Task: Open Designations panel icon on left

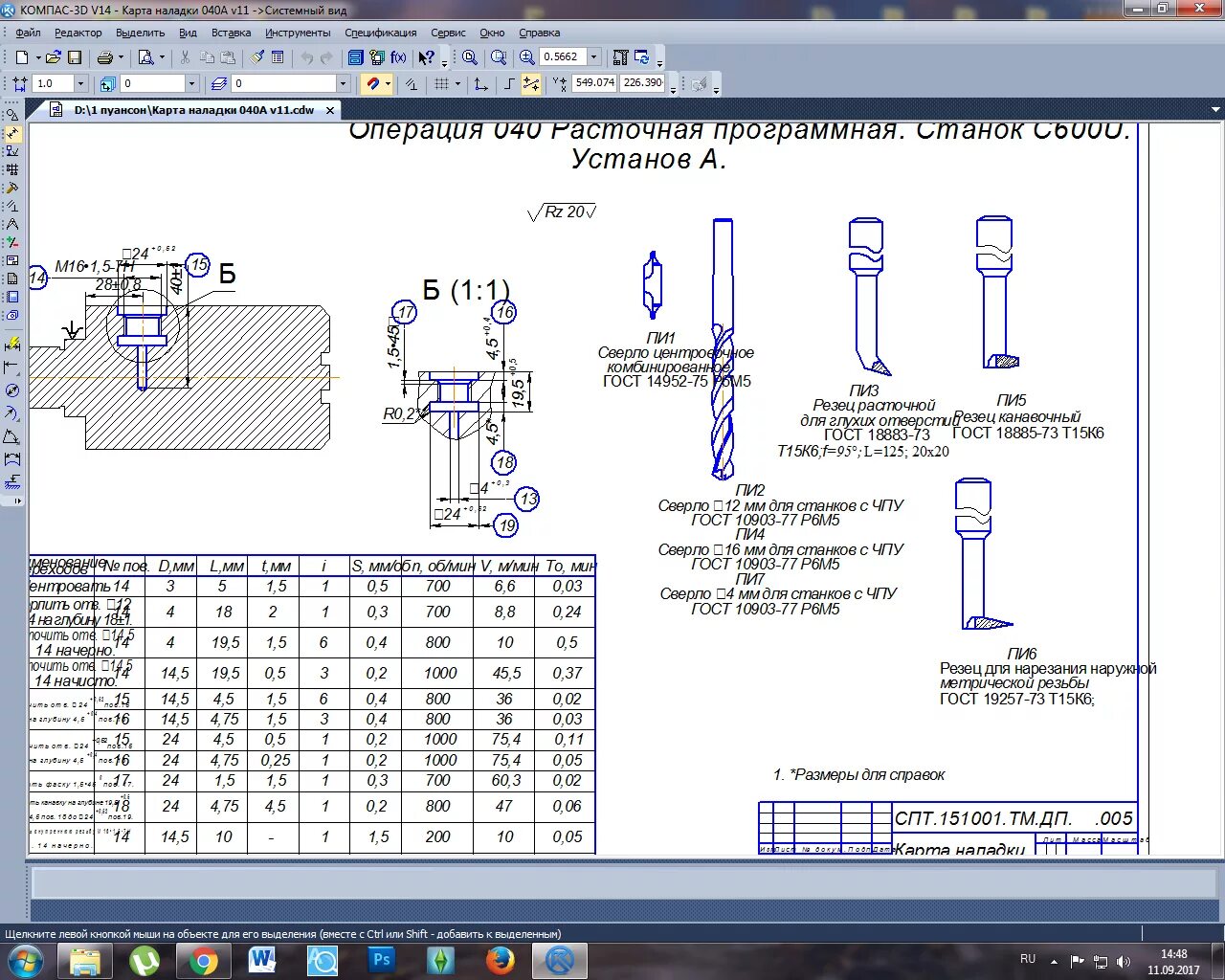Action: click(12, 151)
